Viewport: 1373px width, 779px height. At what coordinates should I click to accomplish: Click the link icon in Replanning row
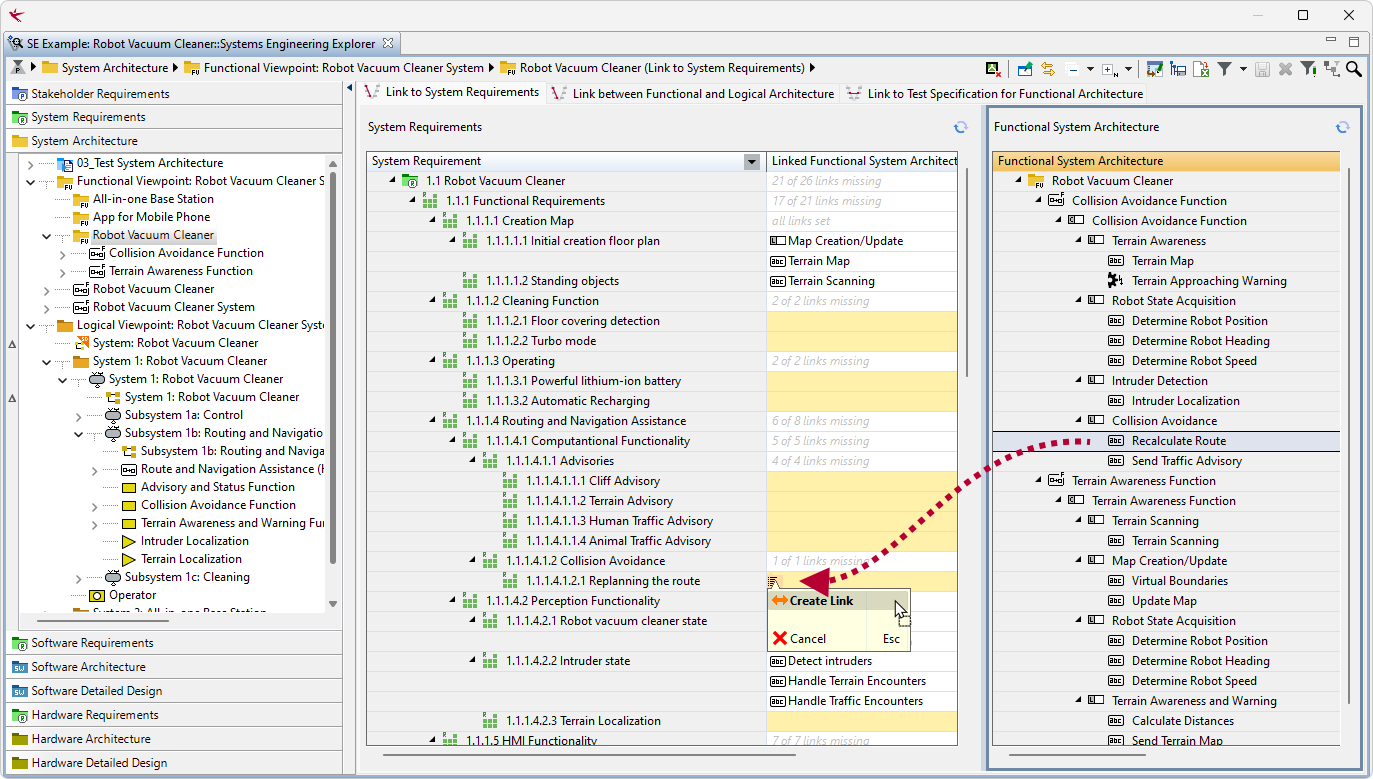click(x=773, y=581)
